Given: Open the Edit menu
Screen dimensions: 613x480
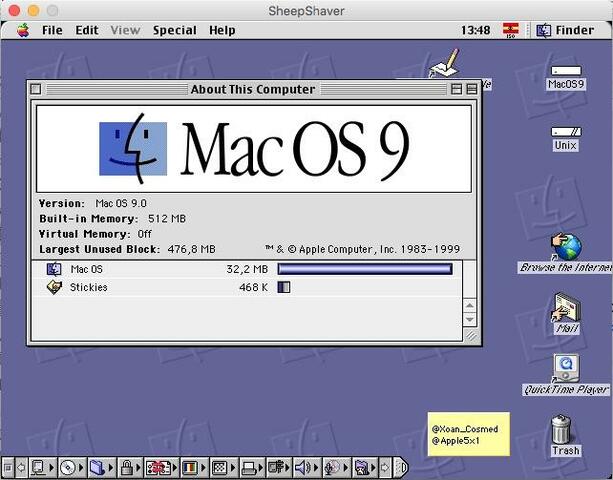Looking at the screenshot, I should 87,30.
